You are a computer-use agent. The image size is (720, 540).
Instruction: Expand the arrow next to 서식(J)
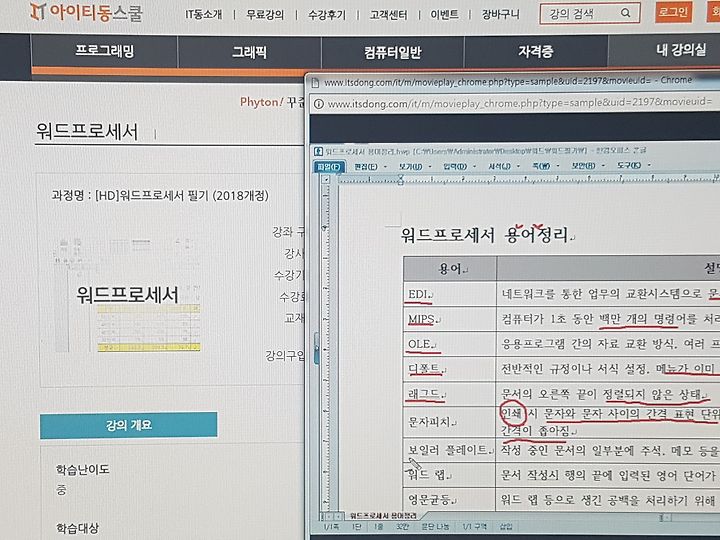point(518,166)
